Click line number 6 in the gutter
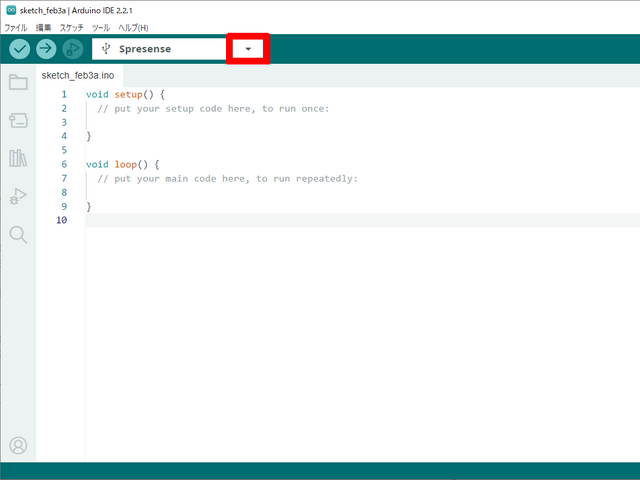Screen dimensions: 640x480 click(x=63, y=164)
